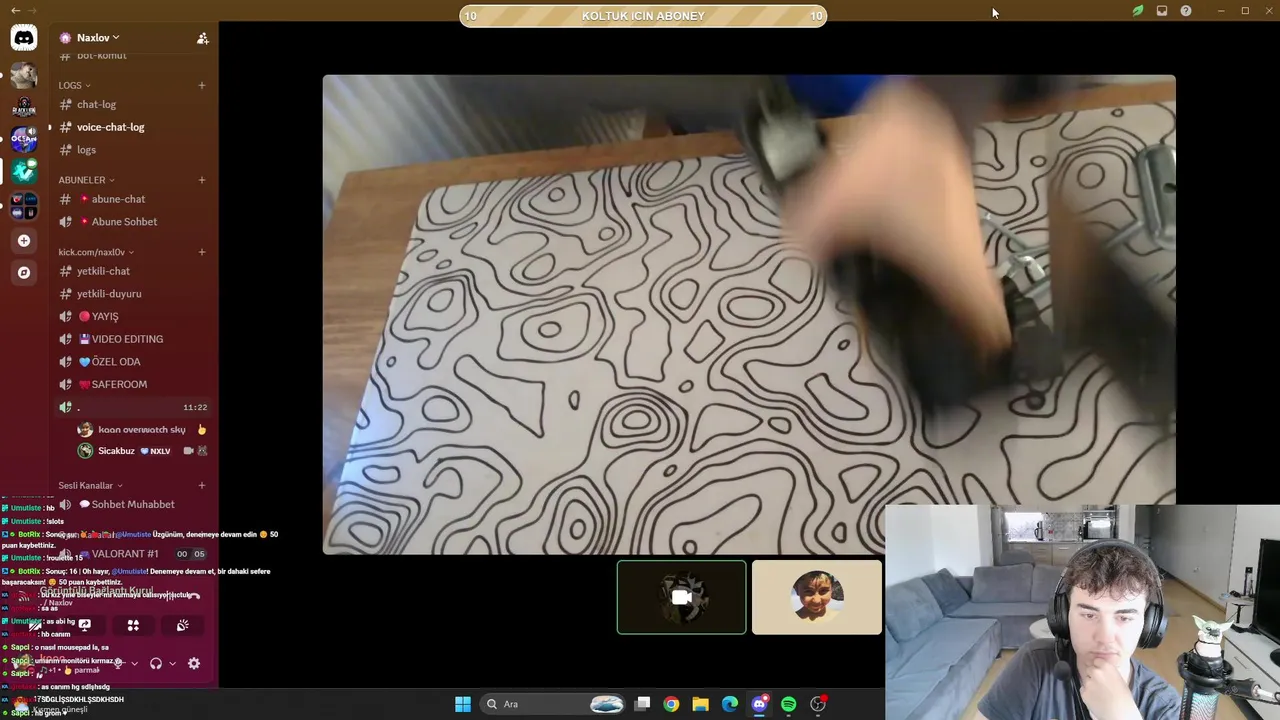Collapse the LOGS category
The height and width of the screenshot is (720, 1280).
(x=74, y=85)
